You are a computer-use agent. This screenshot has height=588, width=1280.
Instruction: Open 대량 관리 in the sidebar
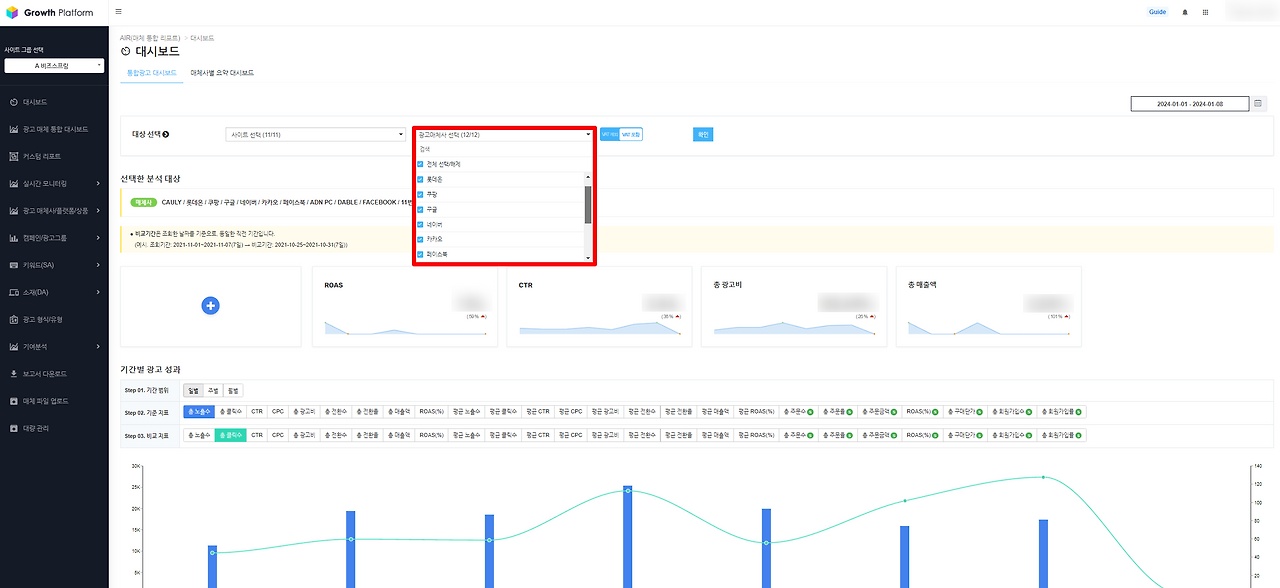point(54,428)
